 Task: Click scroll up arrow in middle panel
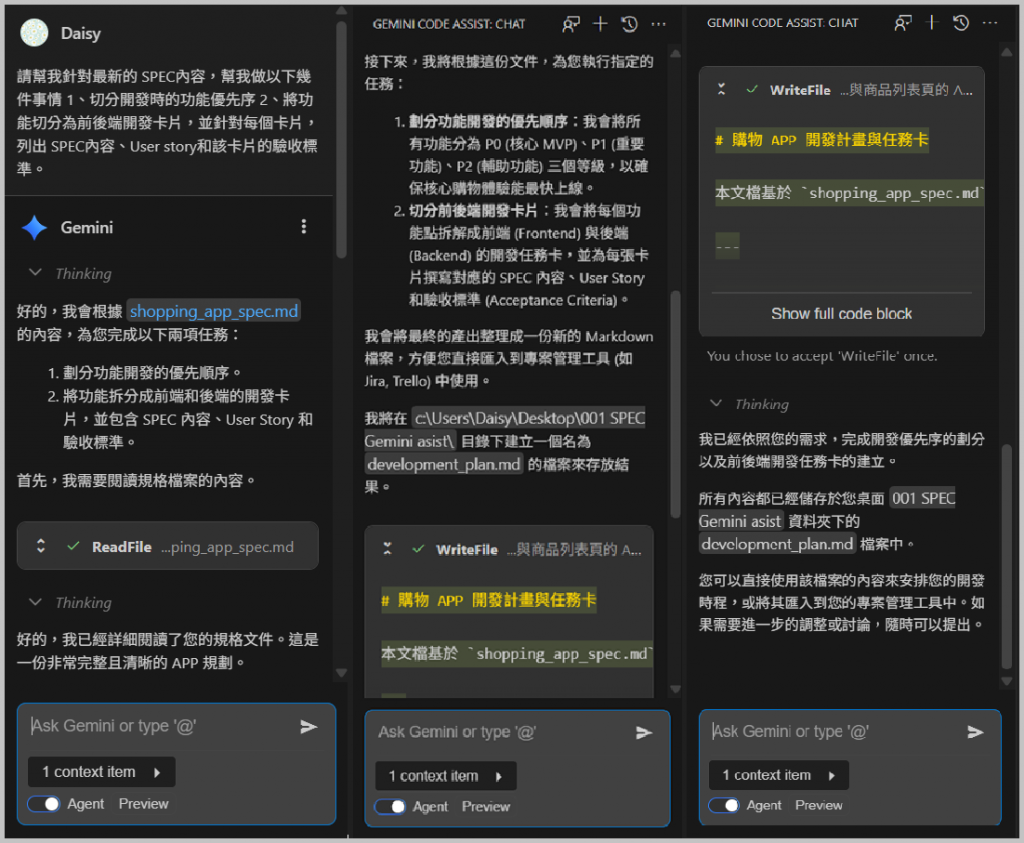point(675,53)
